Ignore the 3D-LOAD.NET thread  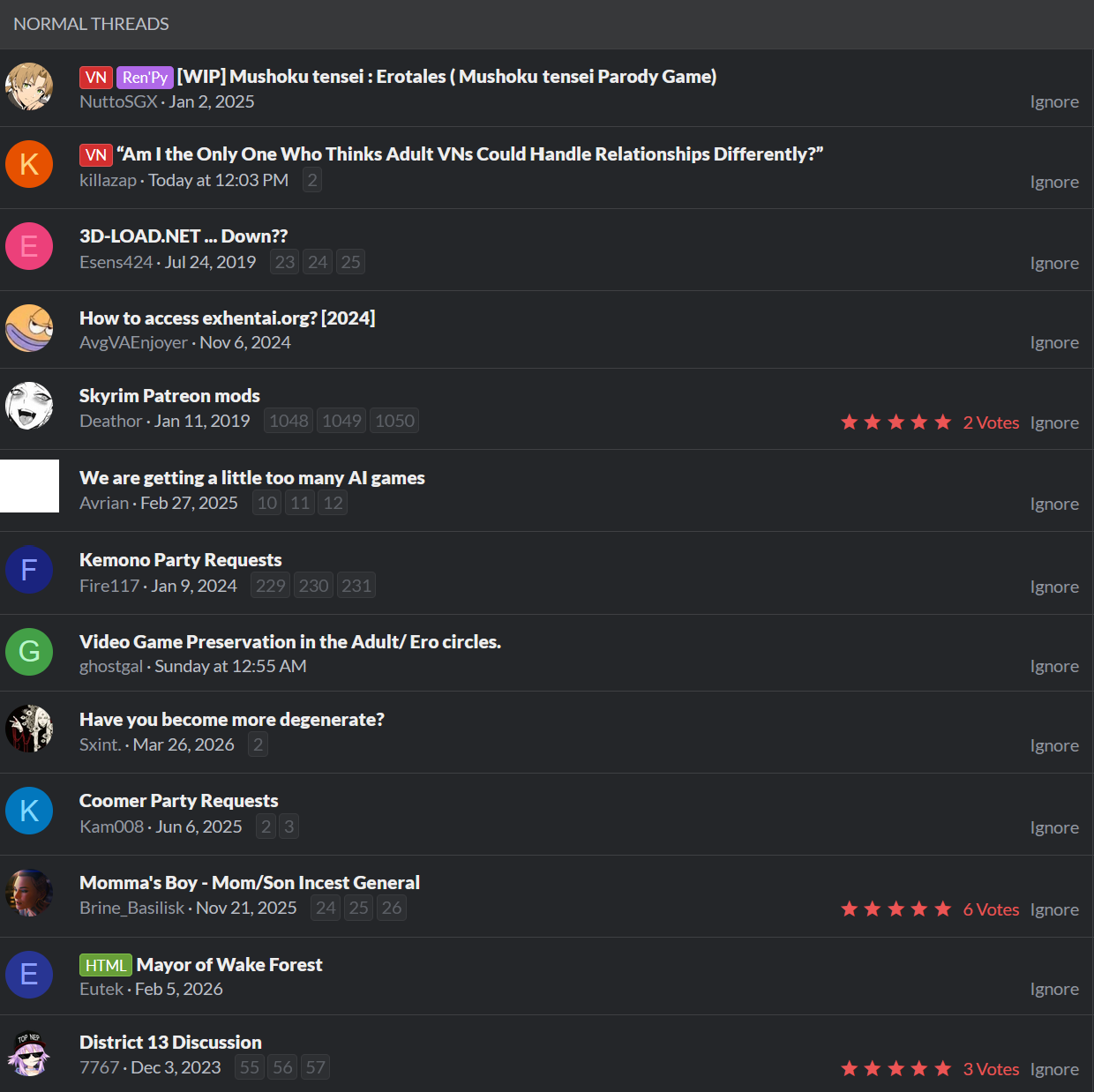[x=1054, y=263]
